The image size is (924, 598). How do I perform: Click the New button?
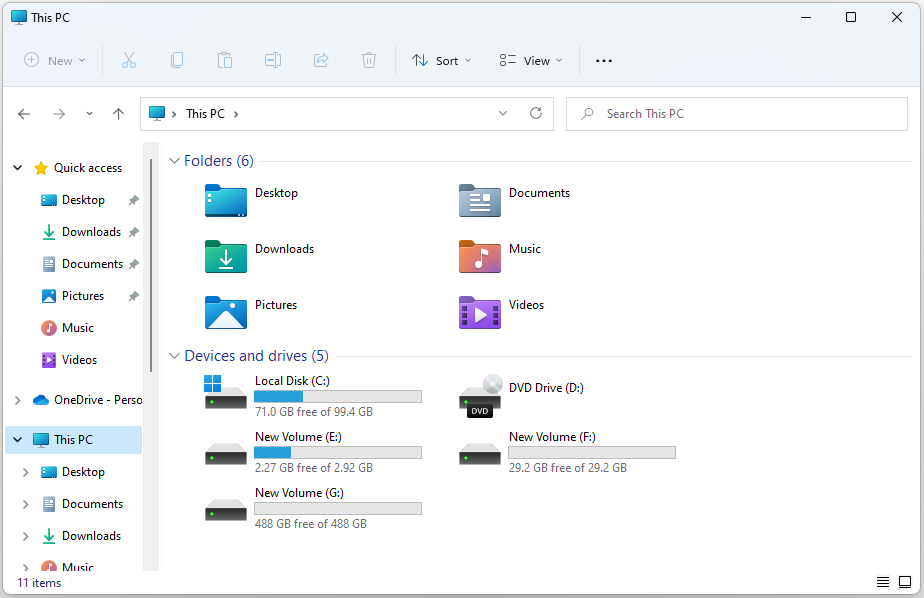pos(54,60)
